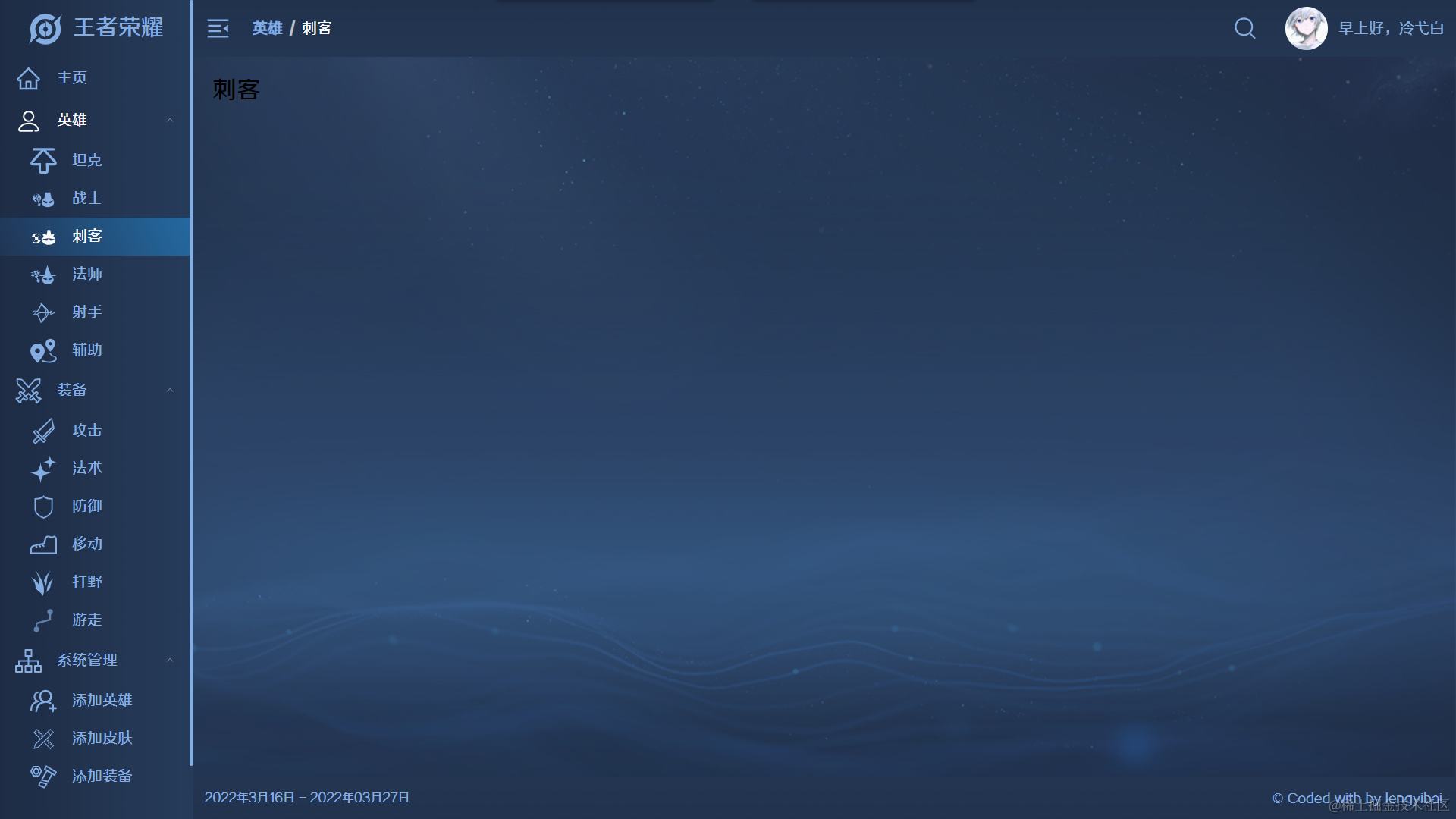Select the 坦克 tank icon
Image resolution: width=1456 pixels, height=819 pixels.
click(43, 160)
